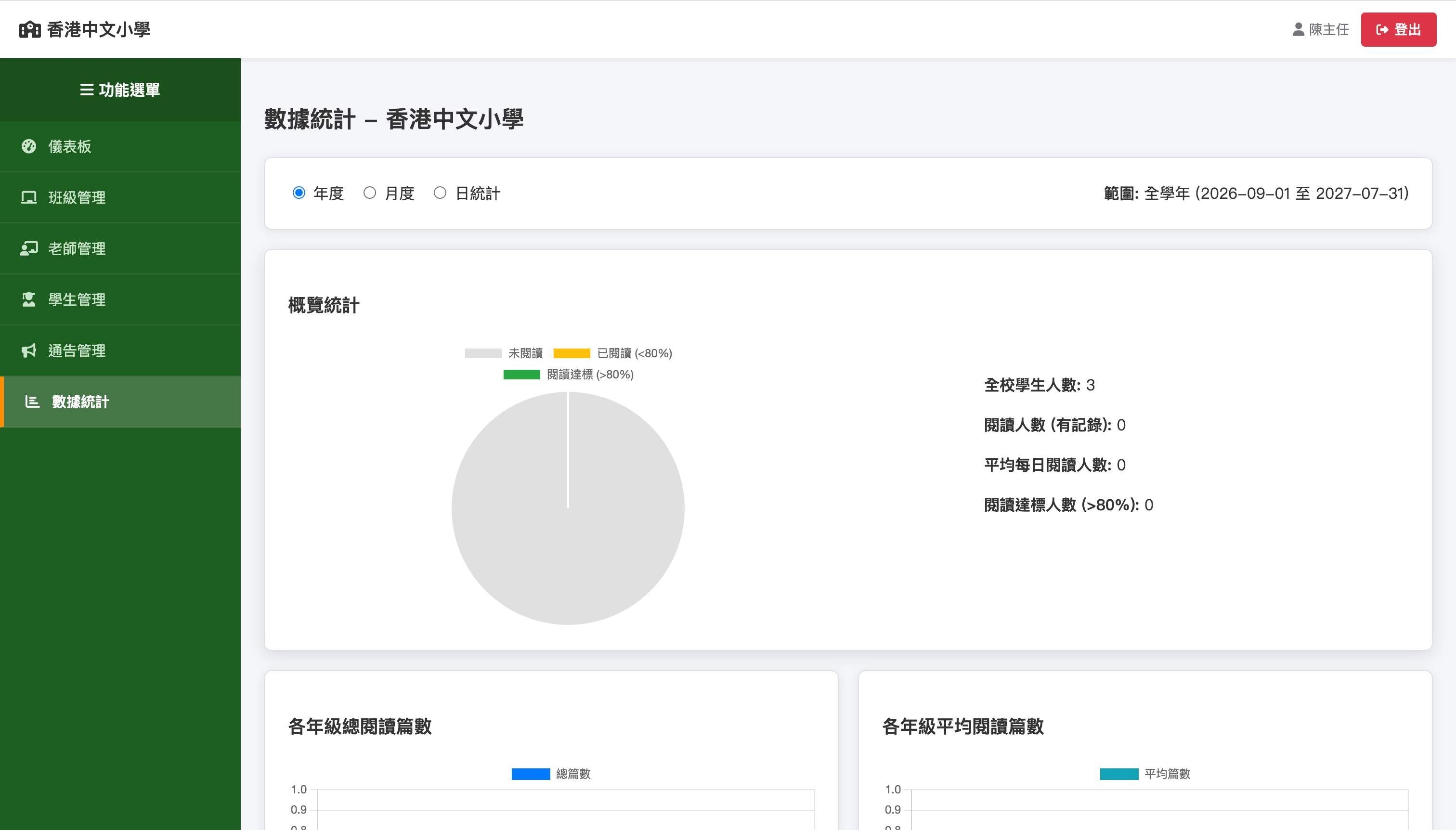Open 通告管理 menu item
The height and width of the screenshot is (830, 1456).
click(x=120, y=350)
